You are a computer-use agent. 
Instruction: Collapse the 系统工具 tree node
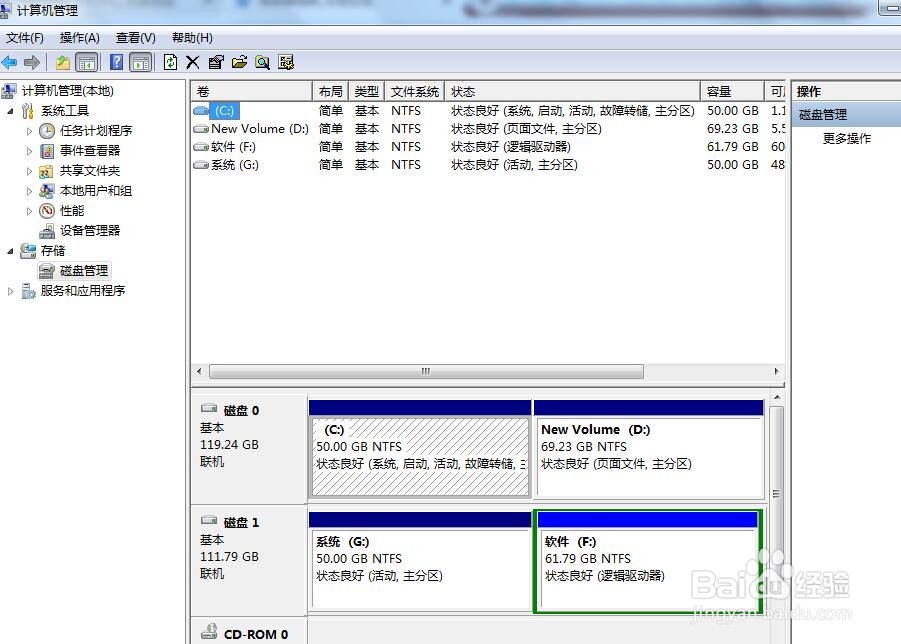pyautogui.click(x=10, y=111)
